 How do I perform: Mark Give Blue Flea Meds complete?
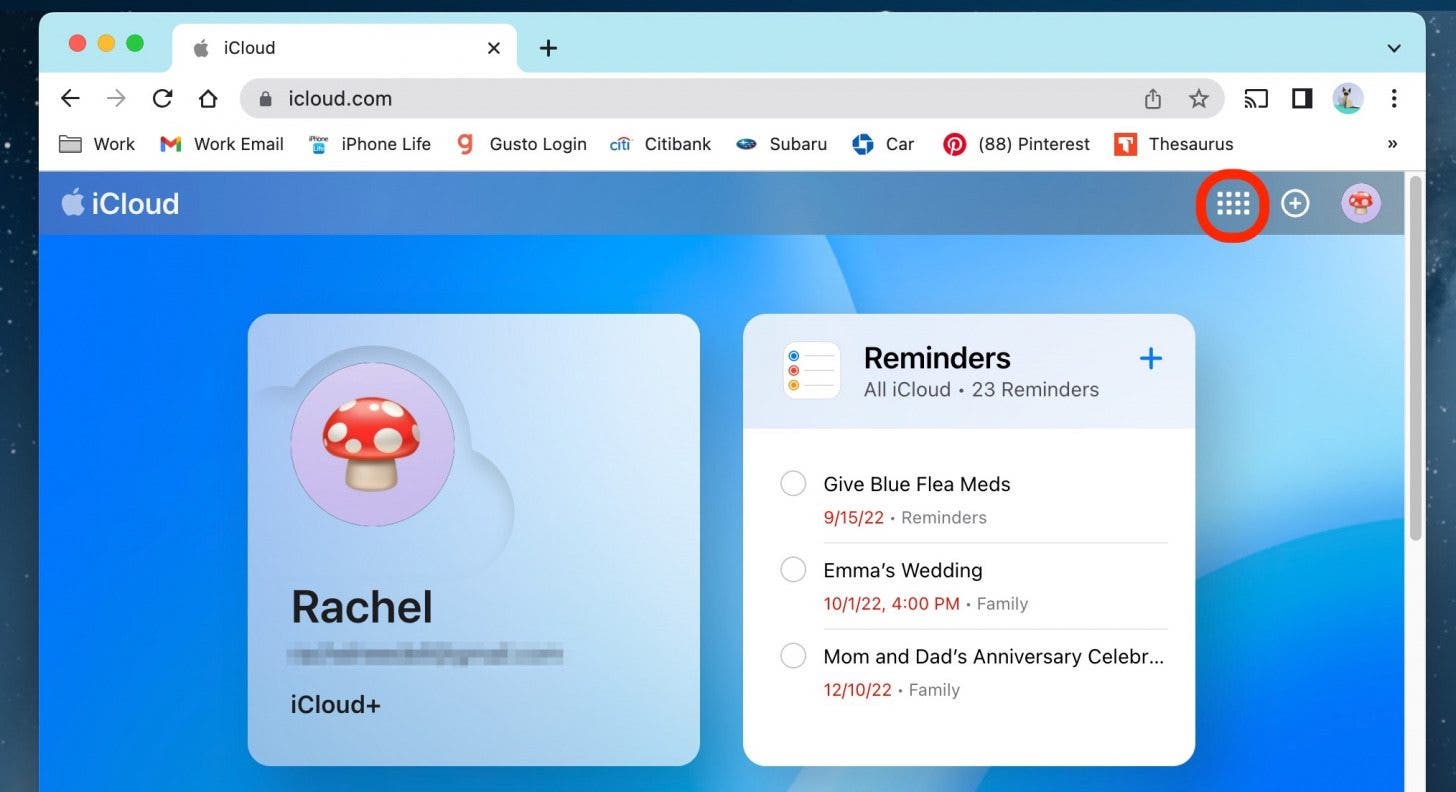point(793,484)
